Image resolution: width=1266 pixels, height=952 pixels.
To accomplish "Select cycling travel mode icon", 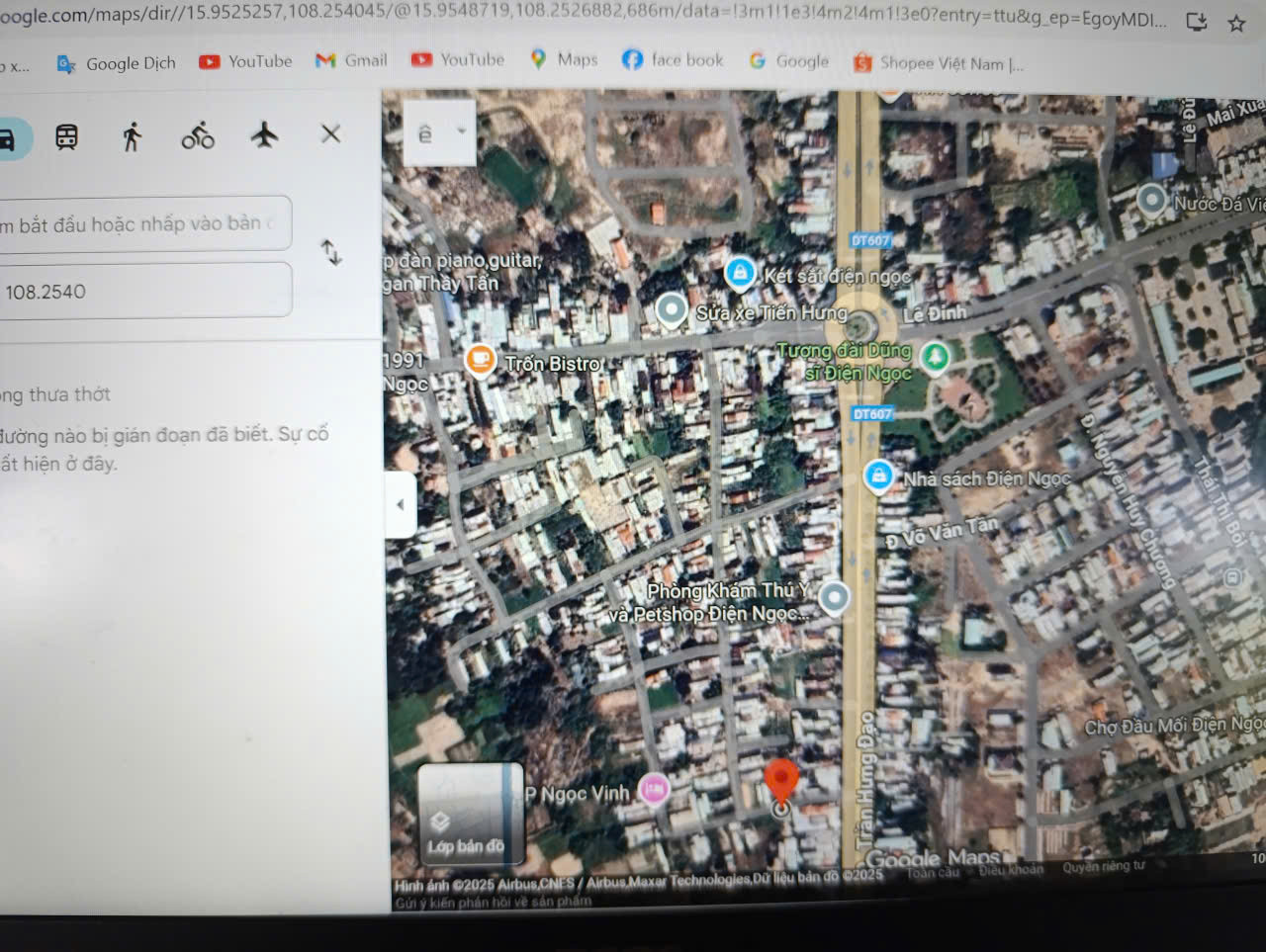I will (x=198, y=135).
